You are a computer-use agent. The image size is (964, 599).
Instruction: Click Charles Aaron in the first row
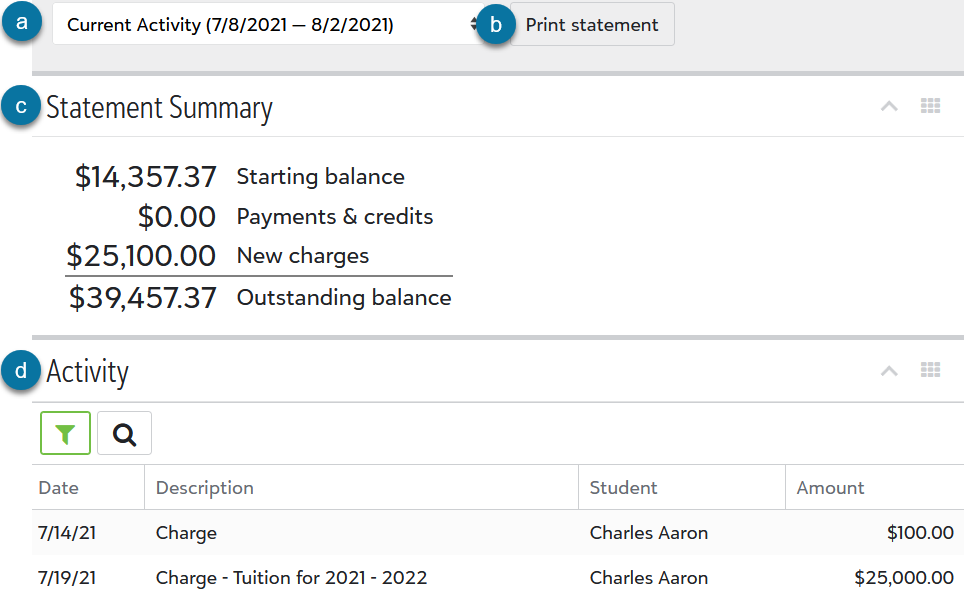click(x=648, y=533)
